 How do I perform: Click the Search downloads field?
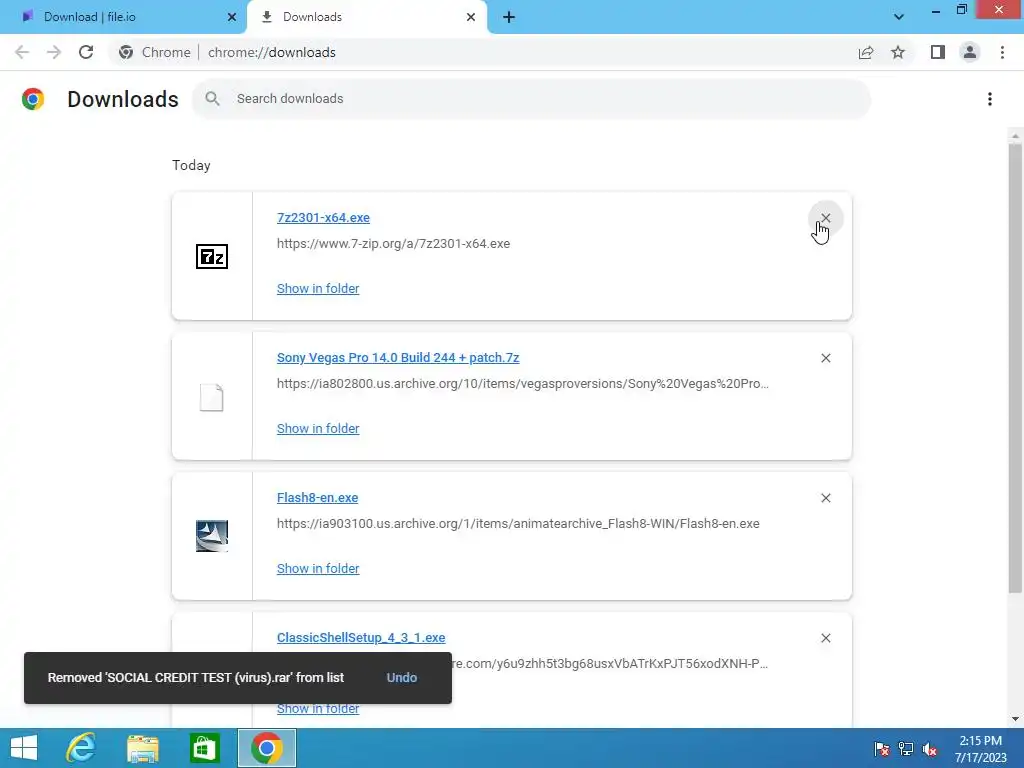531,99
